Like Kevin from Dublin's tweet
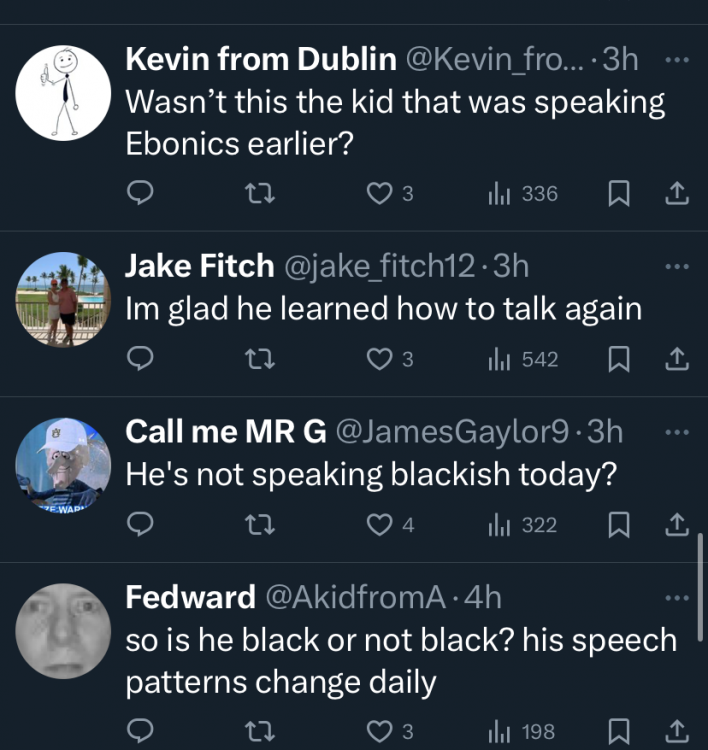 pos(380,193)
